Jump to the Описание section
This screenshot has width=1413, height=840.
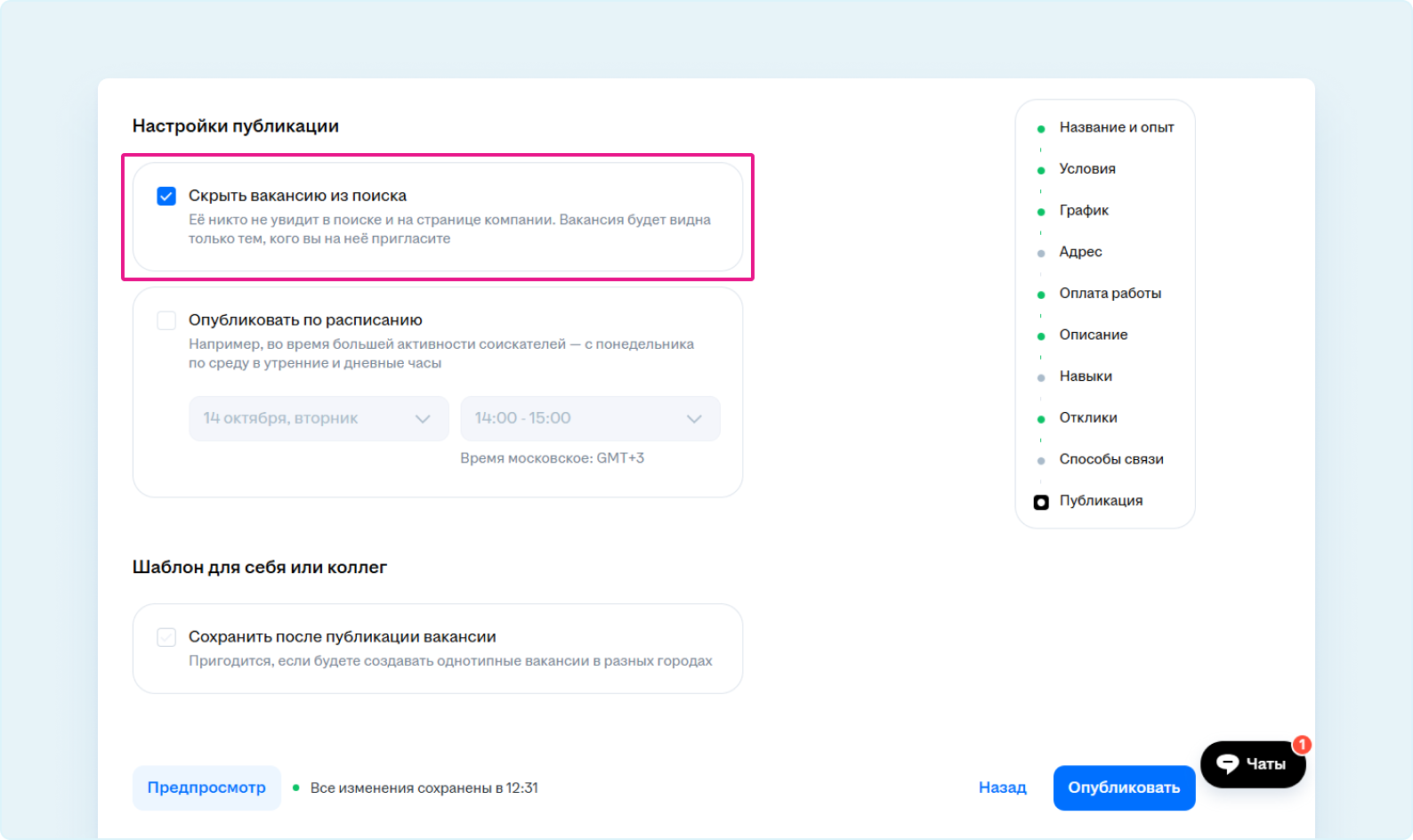click(x=1093, y=335)
